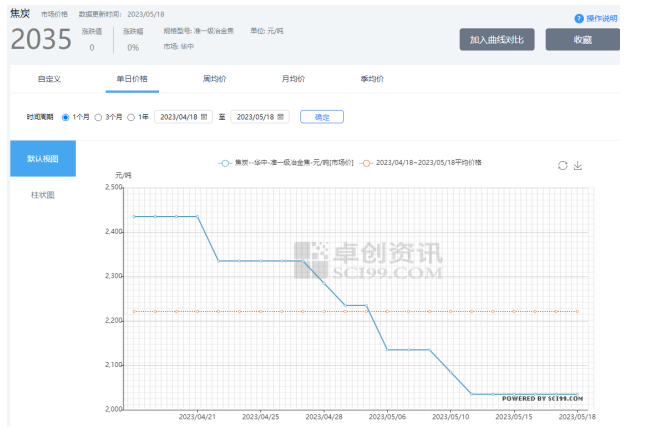Switch to the 自定义 tab

coord(50,78)
